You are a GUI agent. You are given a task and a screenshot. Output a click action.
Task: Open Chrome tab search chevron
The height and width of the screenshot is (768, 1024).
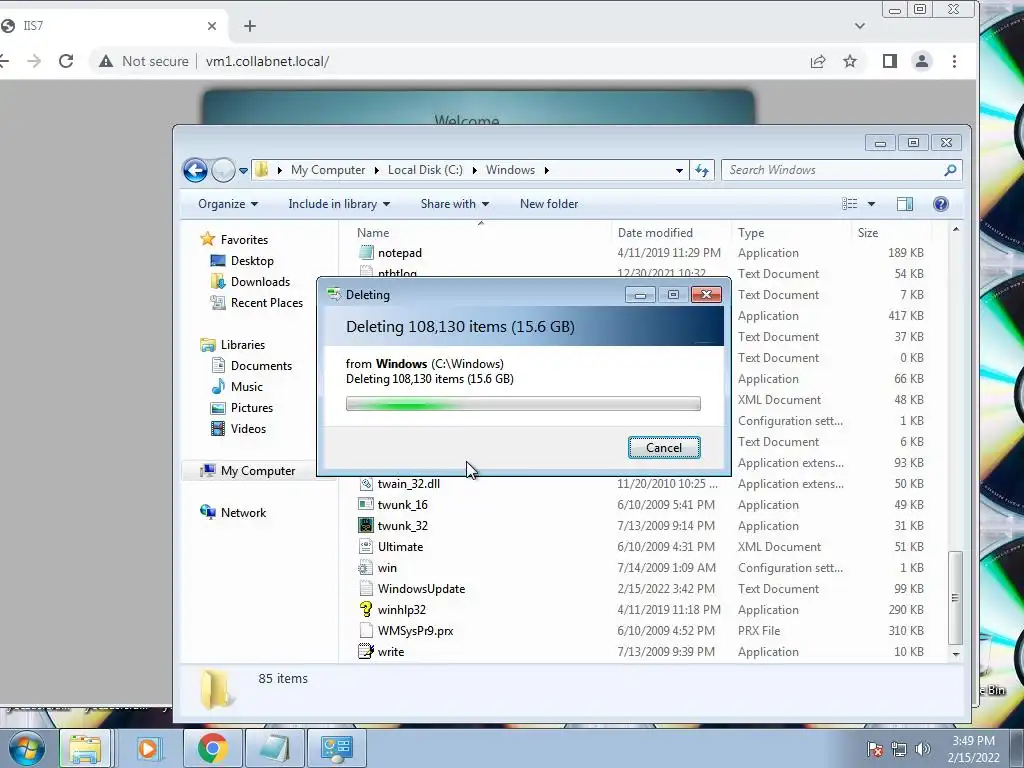click(859, 26)
